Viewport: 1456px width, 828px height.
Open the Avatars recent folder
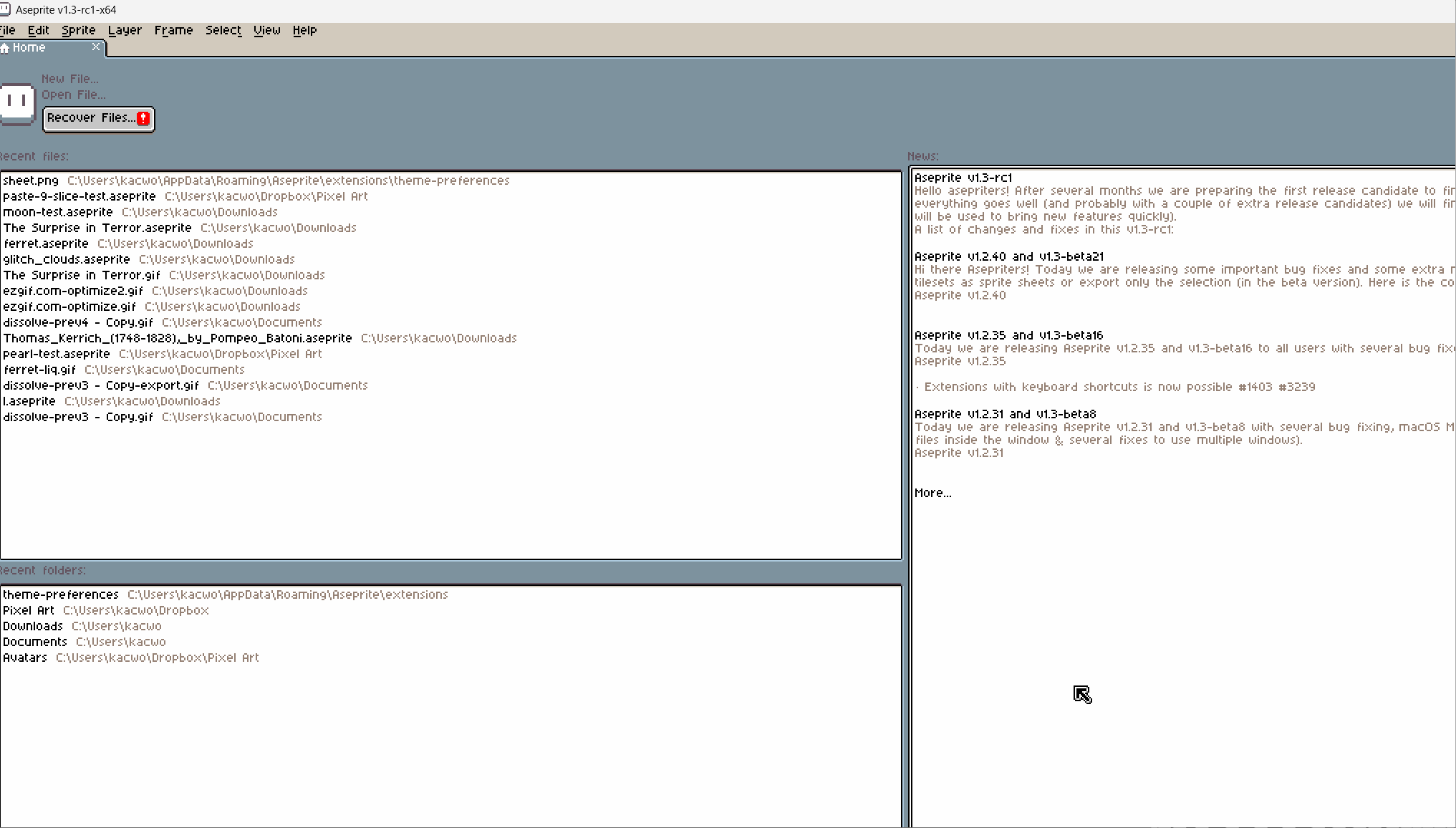pyautogui.click(x=25, y=657)
